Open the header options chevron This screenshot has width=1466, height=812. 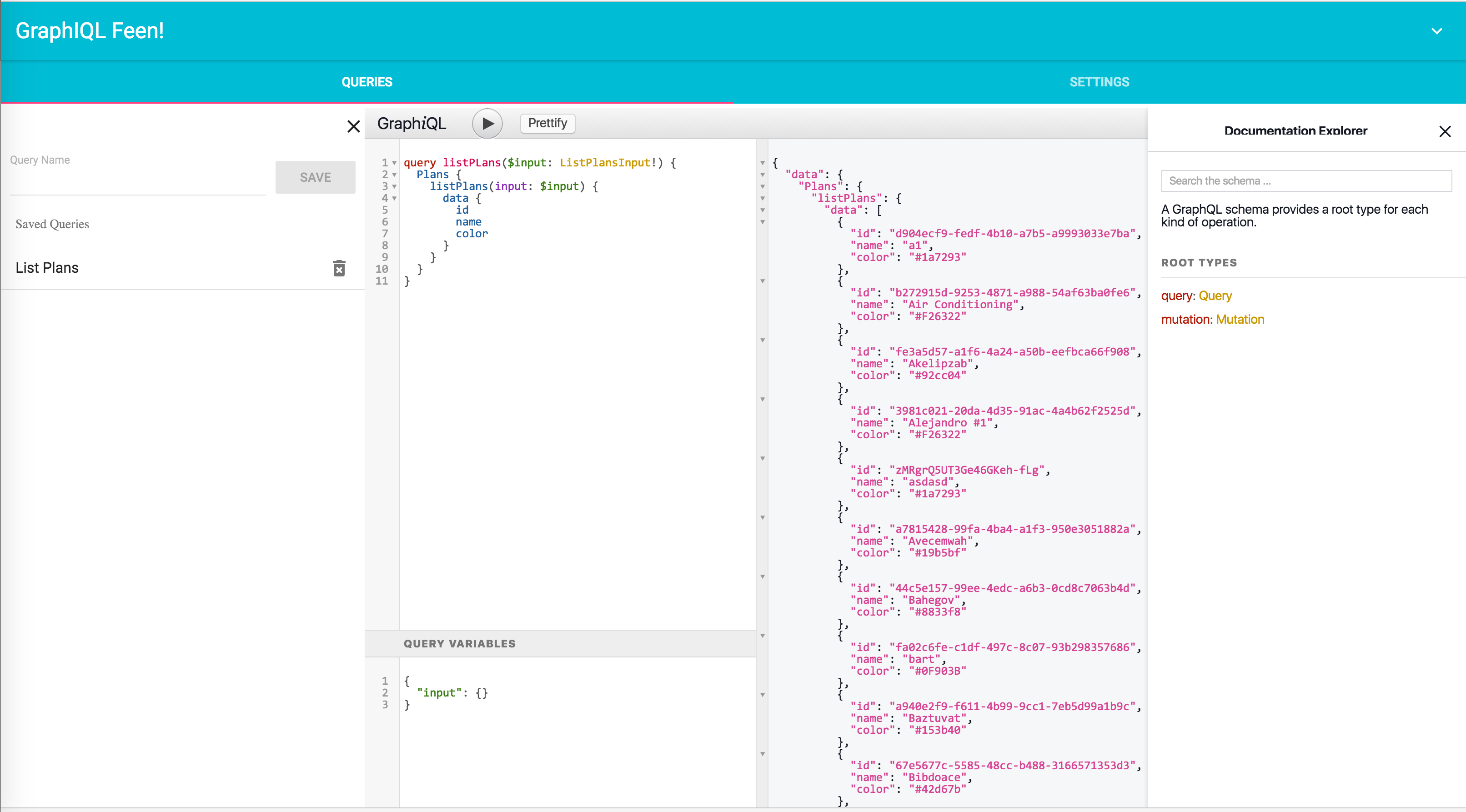pyautogui.click(x=1437, y=31)
